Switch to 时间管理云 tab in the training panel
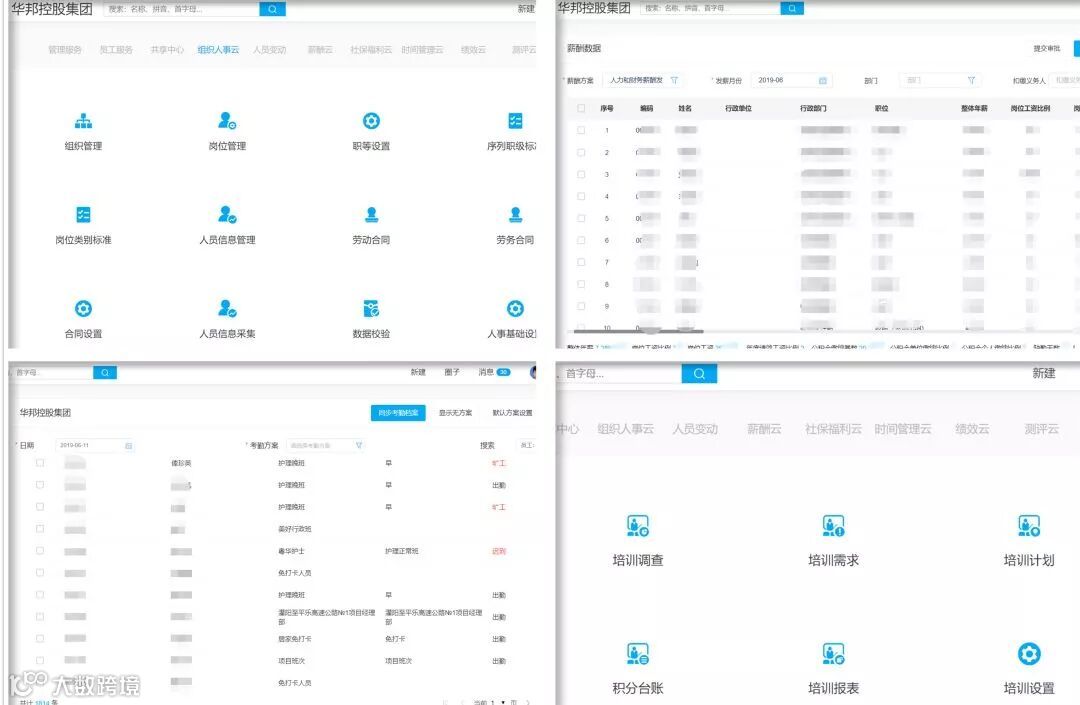This screenshot has width=1080, height=705. (x=902, y=429)
